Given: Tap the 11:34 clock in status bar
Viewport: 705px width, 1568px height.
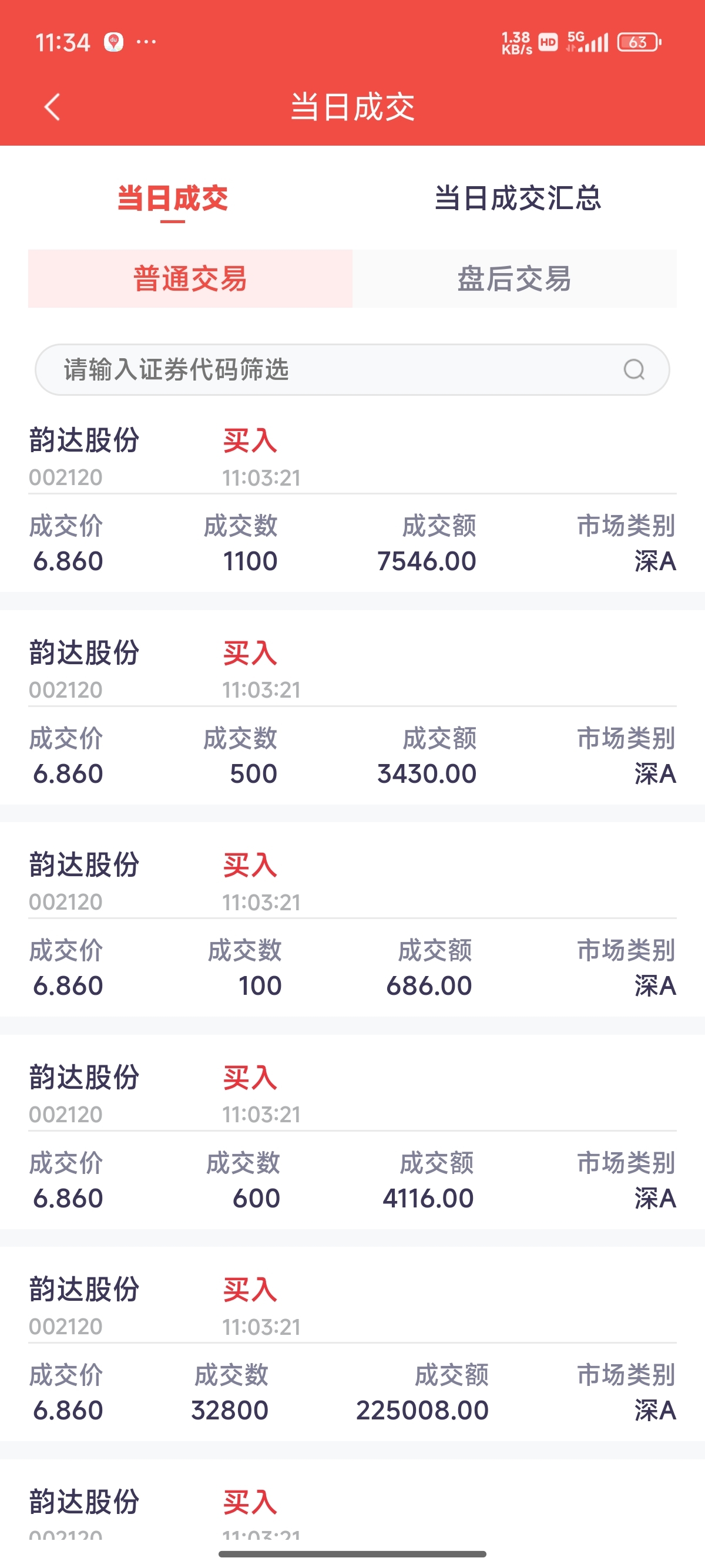Looking at the screenshot, I should click(x=63, y=43).
